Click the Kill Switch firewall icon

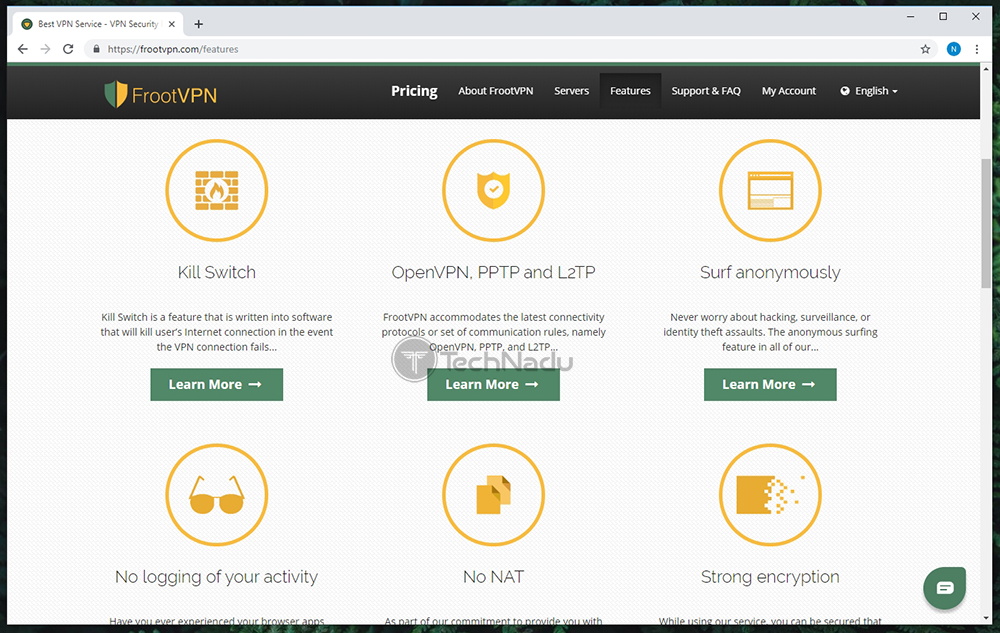tap(217, 190)
